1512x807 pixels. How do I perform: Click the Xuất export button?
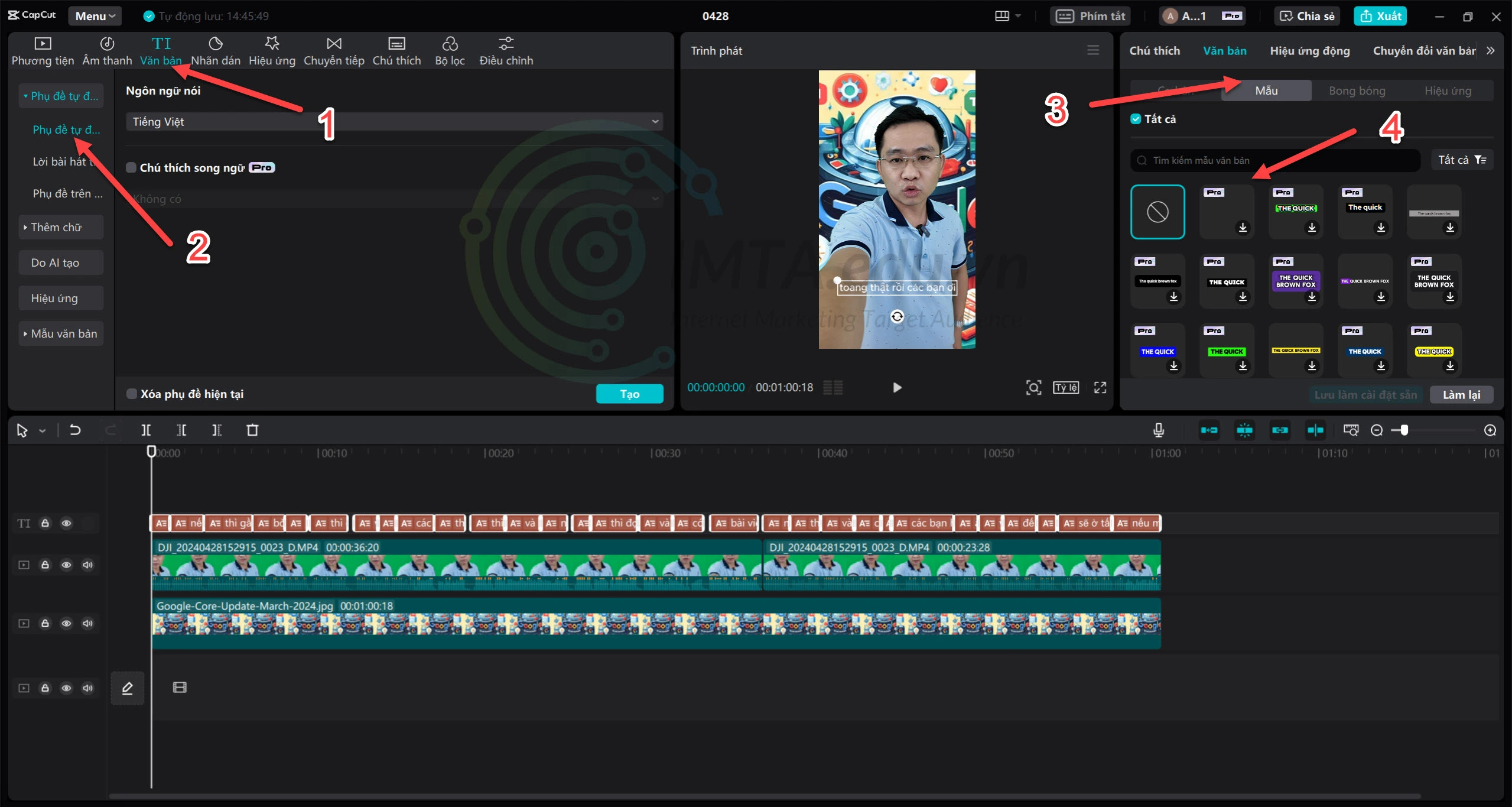click(1380, 16)
